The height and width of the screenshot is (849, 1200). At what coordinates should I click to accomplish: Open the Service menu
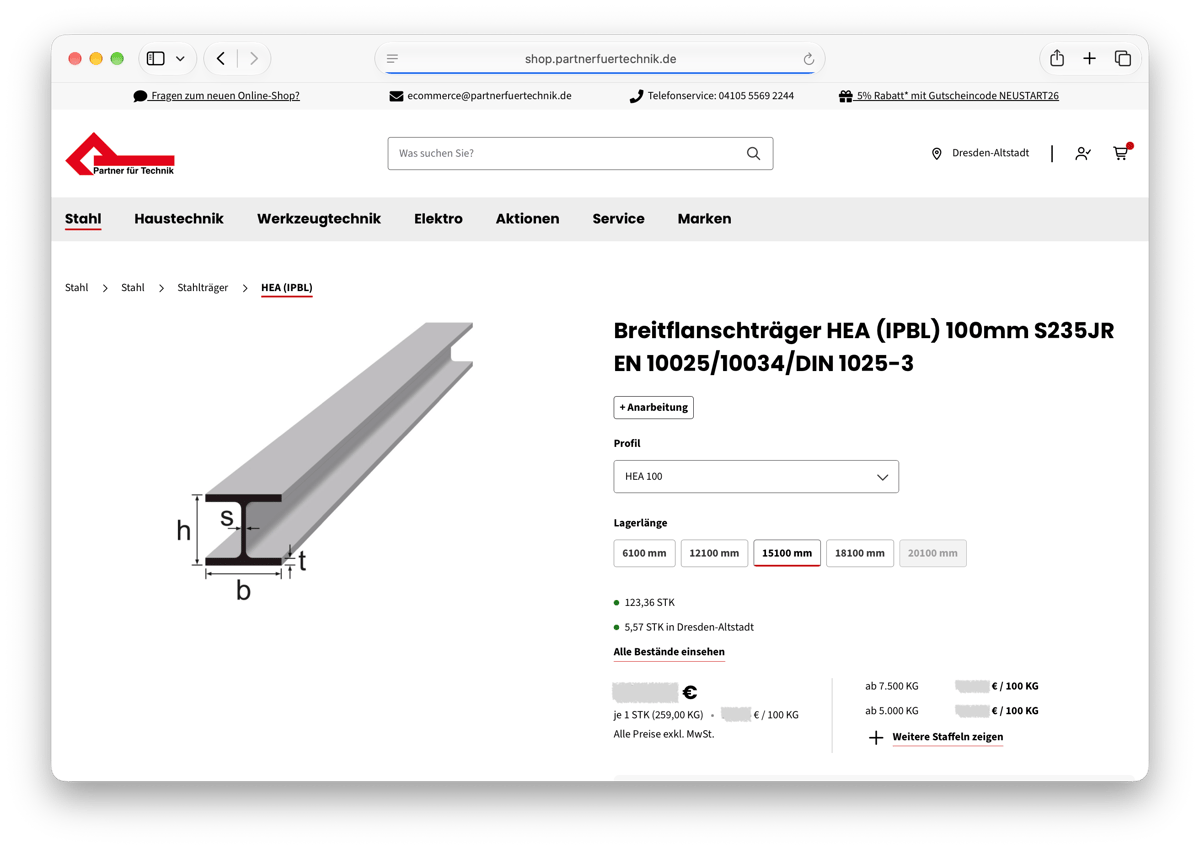click(x=618, y=219)
